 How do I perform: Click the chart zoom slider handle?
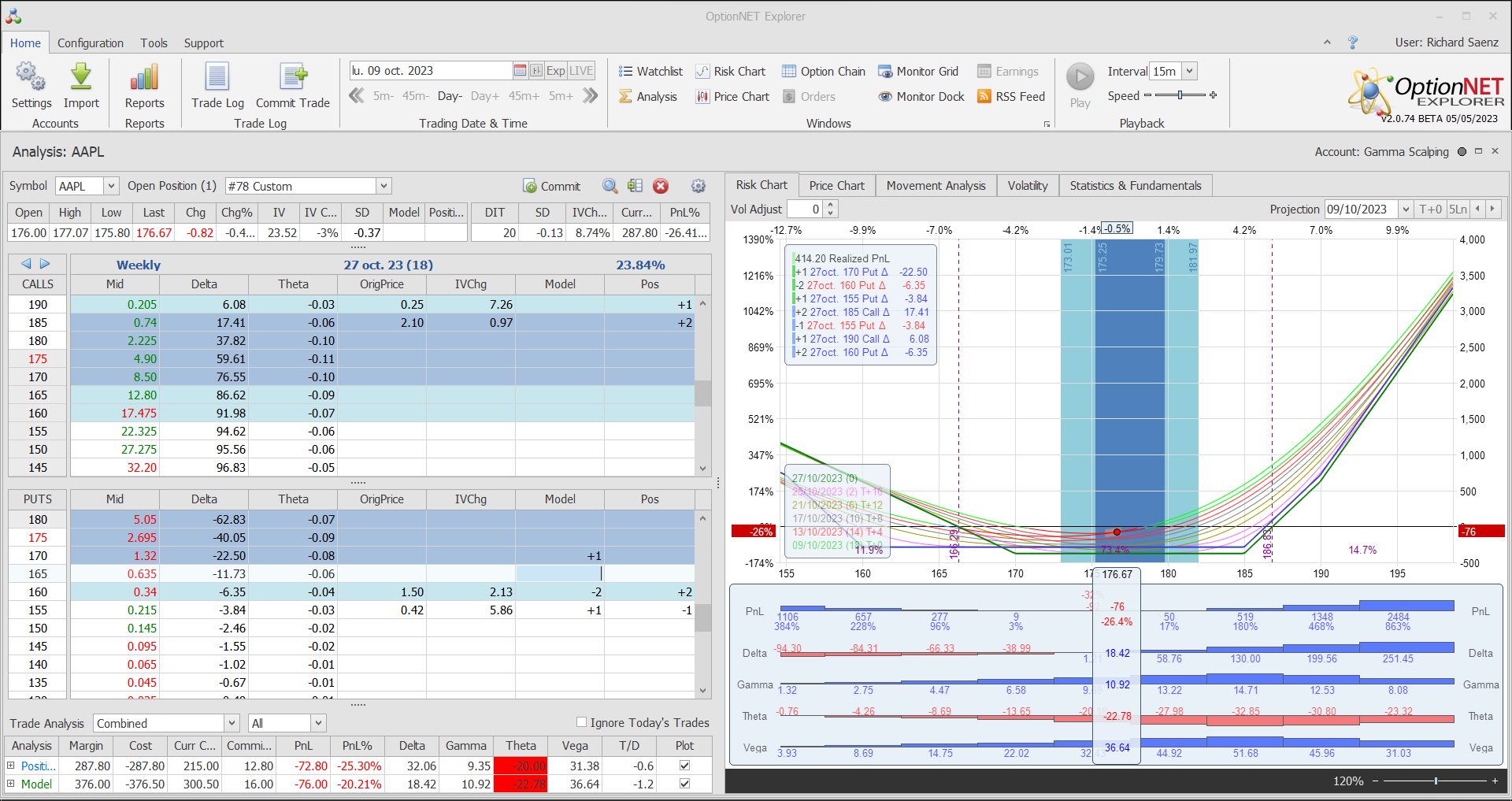[1436, 781]
